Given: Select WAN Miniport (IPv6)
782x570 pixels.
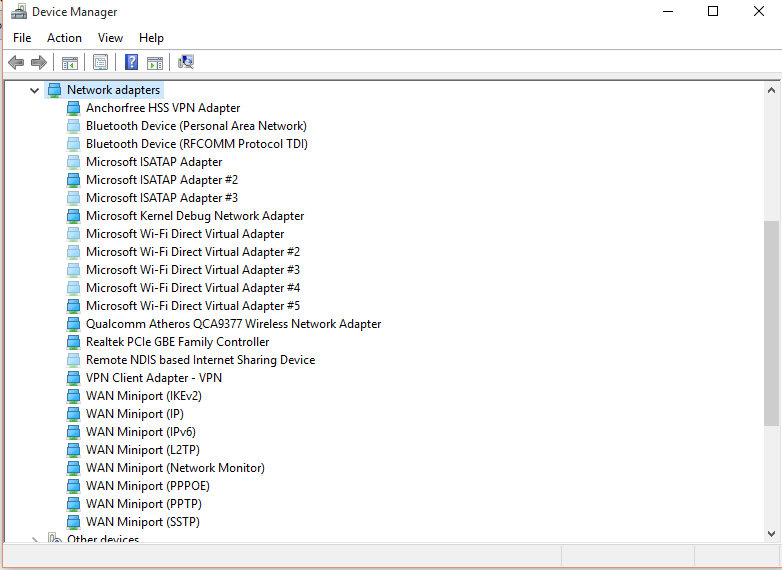Looking at the screenshot, I should [141, 432].
